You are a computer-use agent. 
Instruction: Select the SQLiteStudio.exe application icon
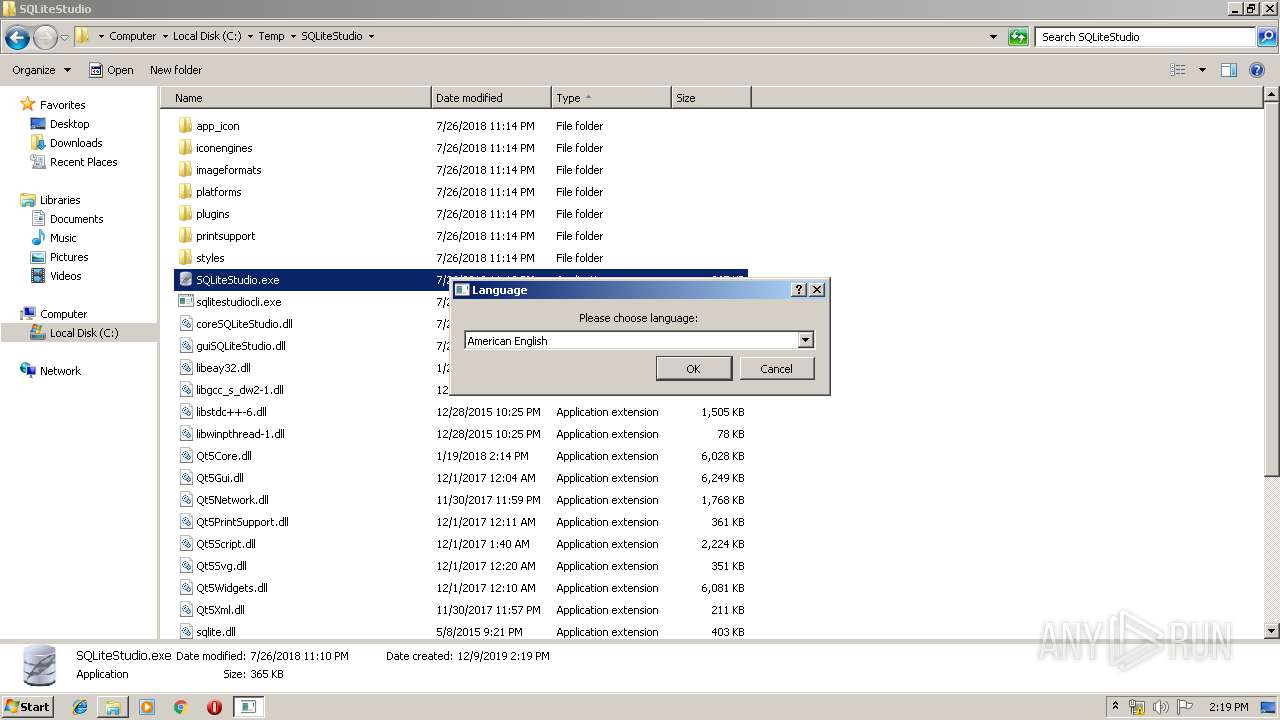pos(185,280)
